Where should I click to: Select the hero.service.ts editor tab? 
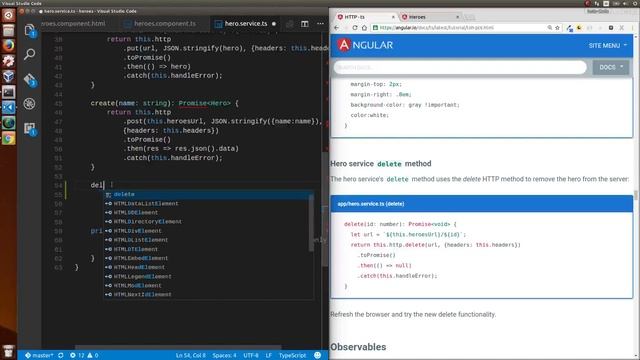pos(246,24)
